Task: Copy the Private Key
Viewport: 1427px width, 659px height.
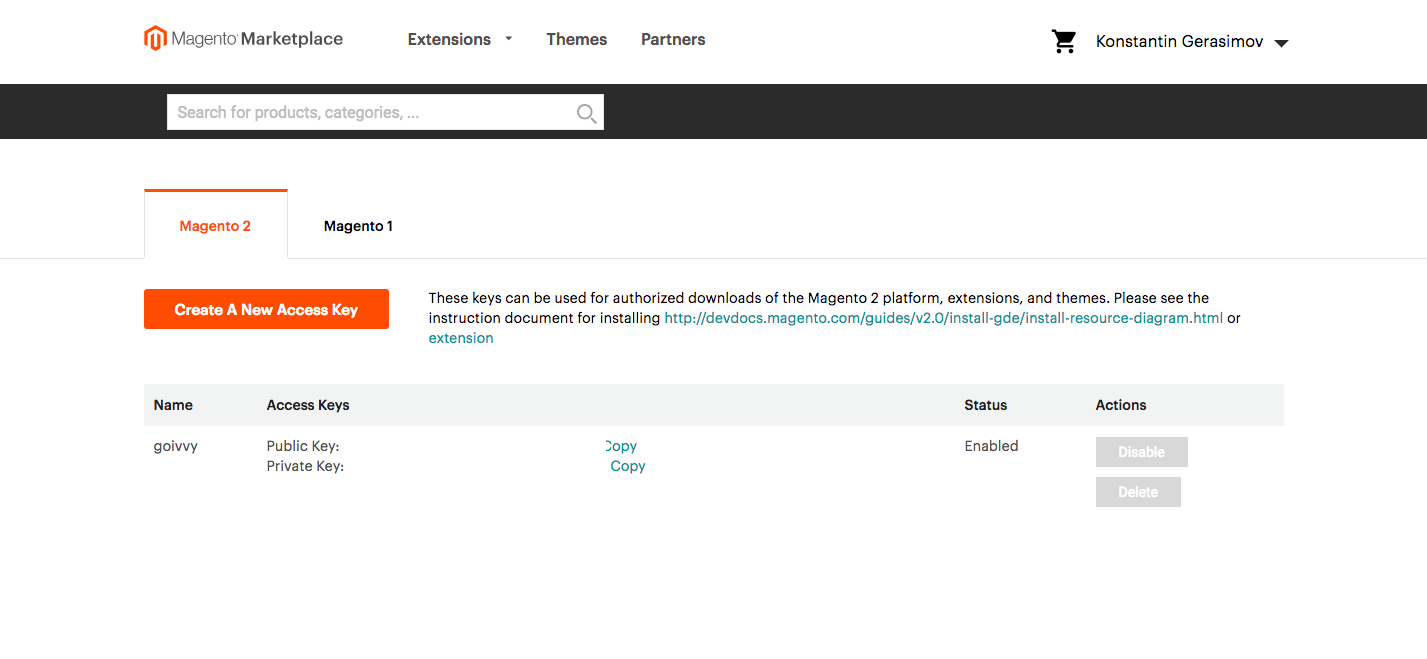Action: point(628,466)
